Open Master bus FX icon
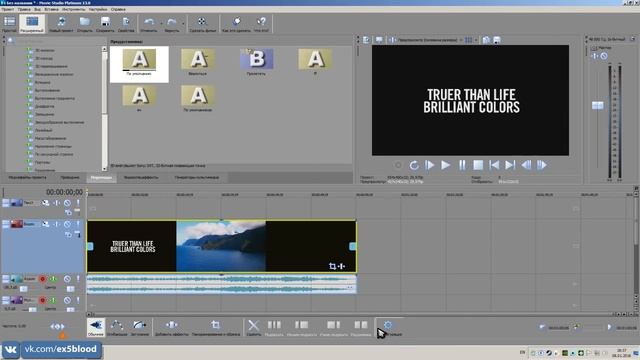Viewport: 640px width, 360px height. [595, 56]
